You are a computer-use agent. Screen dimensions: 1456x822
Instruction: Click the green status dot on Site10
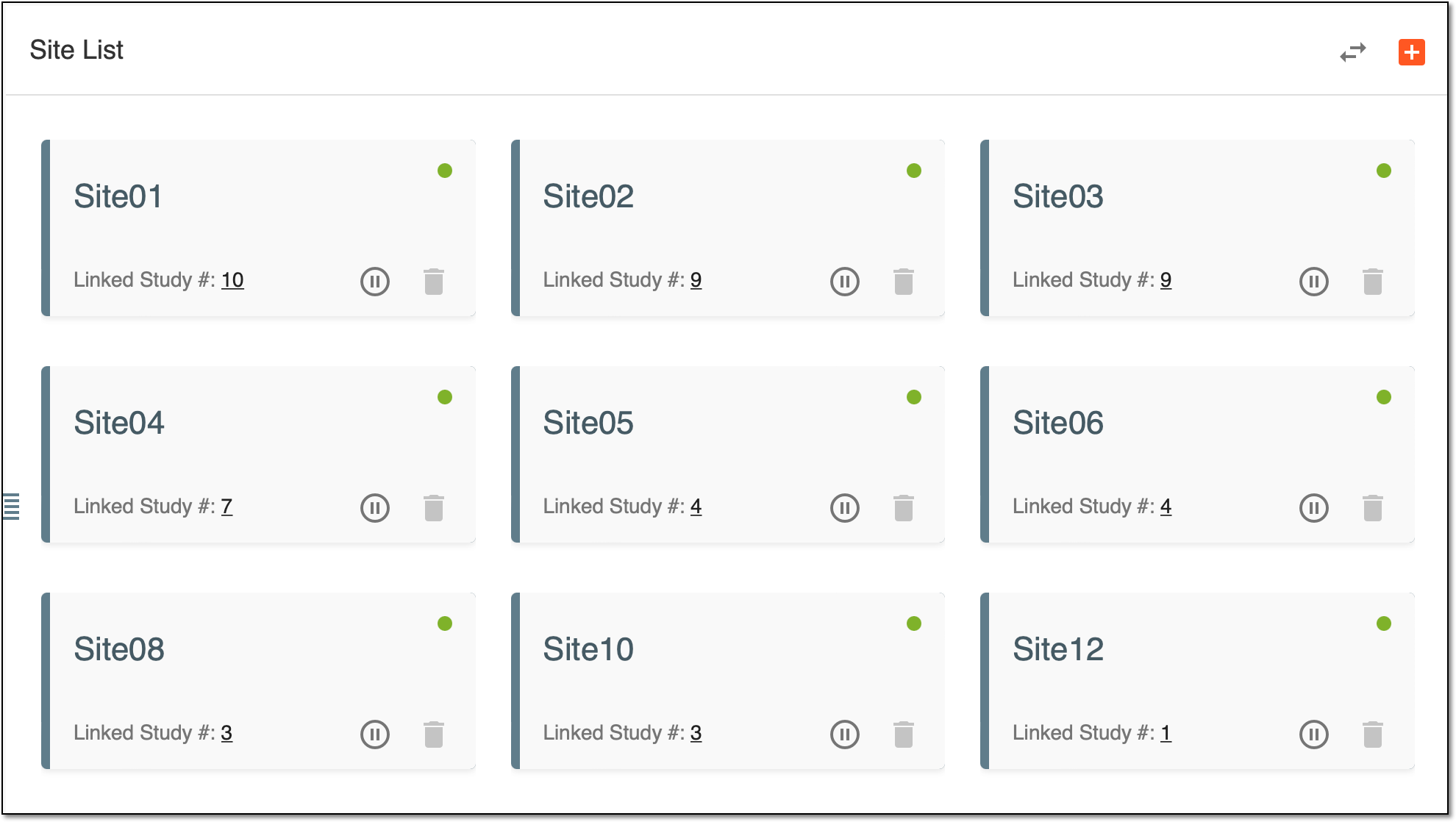pos(914,623)
